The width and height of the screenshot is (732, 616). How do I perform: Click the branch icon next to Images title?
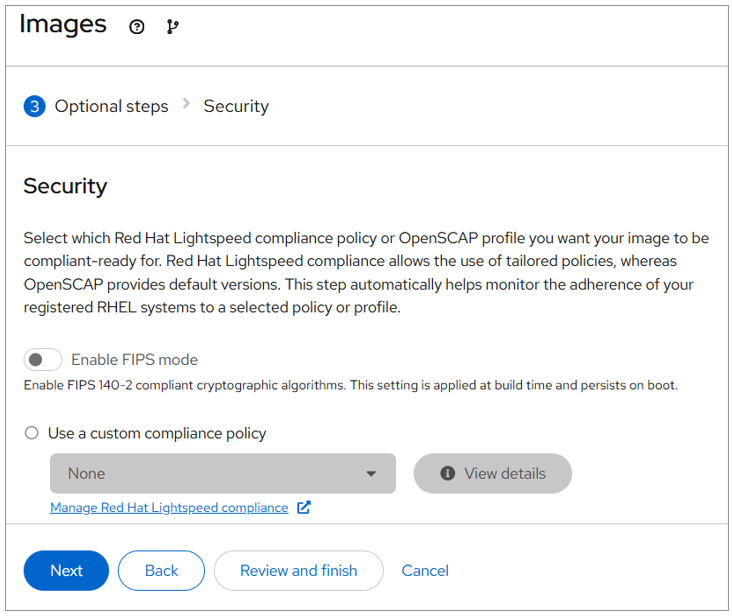[172, 27]
